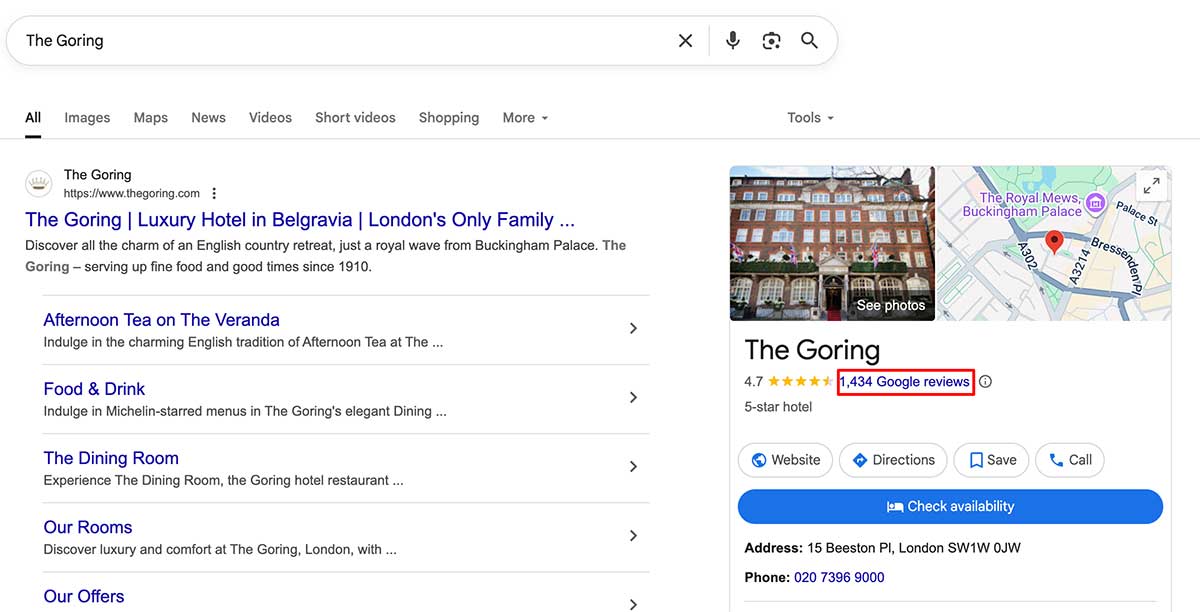Activate voice search with the microphone icon
This screenshot has height=612, width=1200.
click(732, 40)
